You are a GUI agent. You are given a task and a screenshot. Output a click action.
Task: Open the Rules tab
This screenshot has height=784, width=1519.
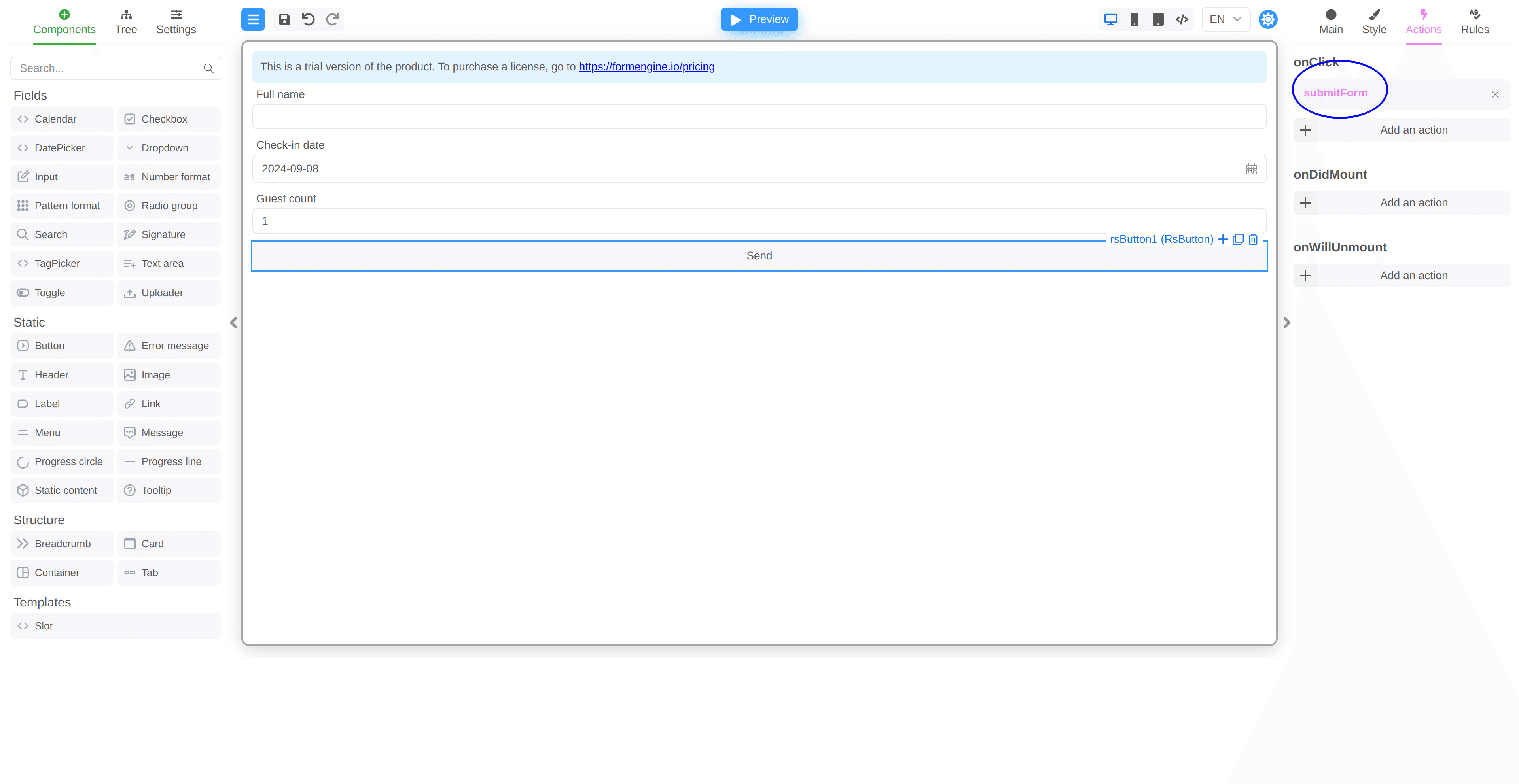[x=1474, y=22]
